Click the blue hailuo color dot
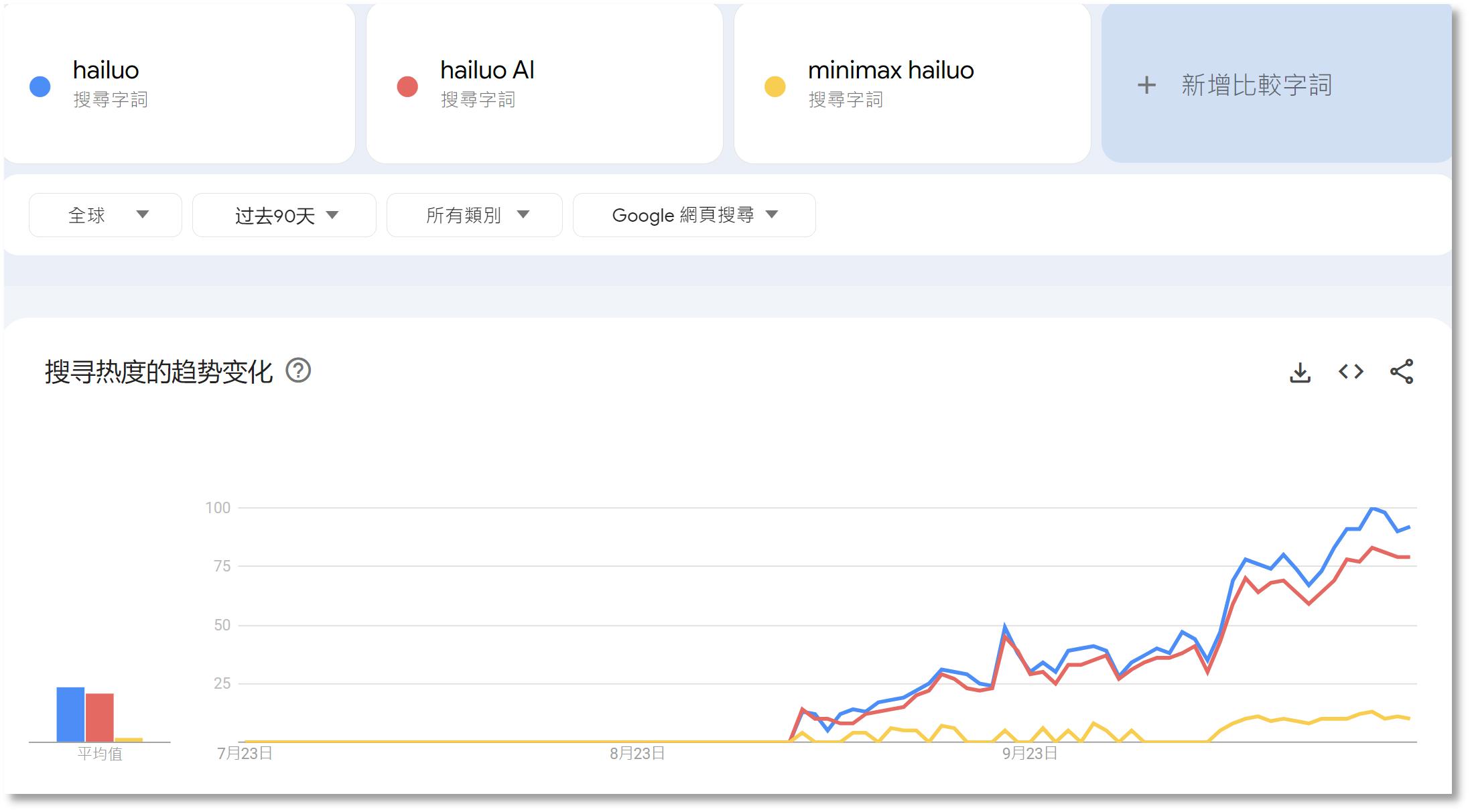The height and width of the screenshot is (812, 1470). click(40, 86)
